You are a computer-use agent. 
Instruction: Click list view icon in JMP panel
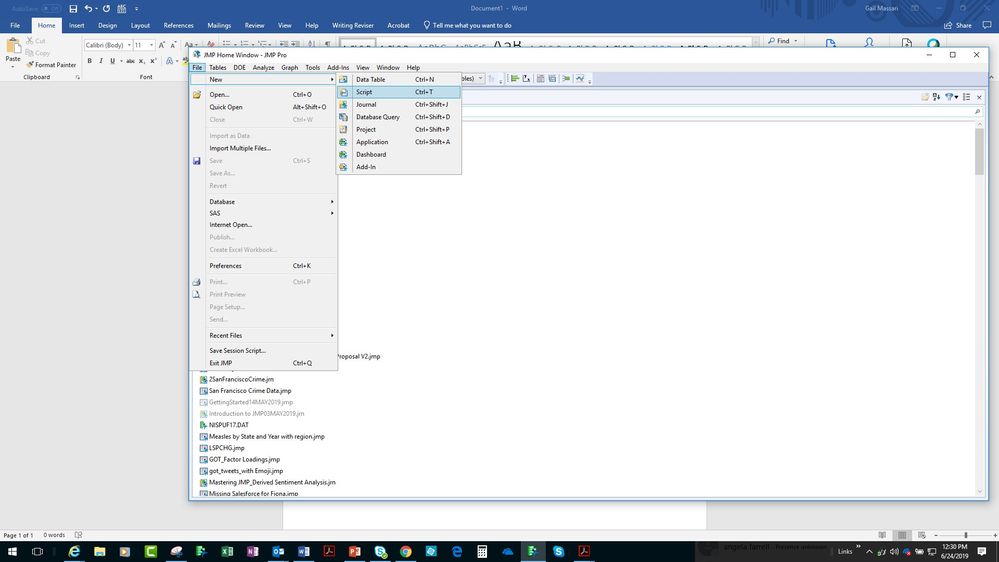(967, 97)
